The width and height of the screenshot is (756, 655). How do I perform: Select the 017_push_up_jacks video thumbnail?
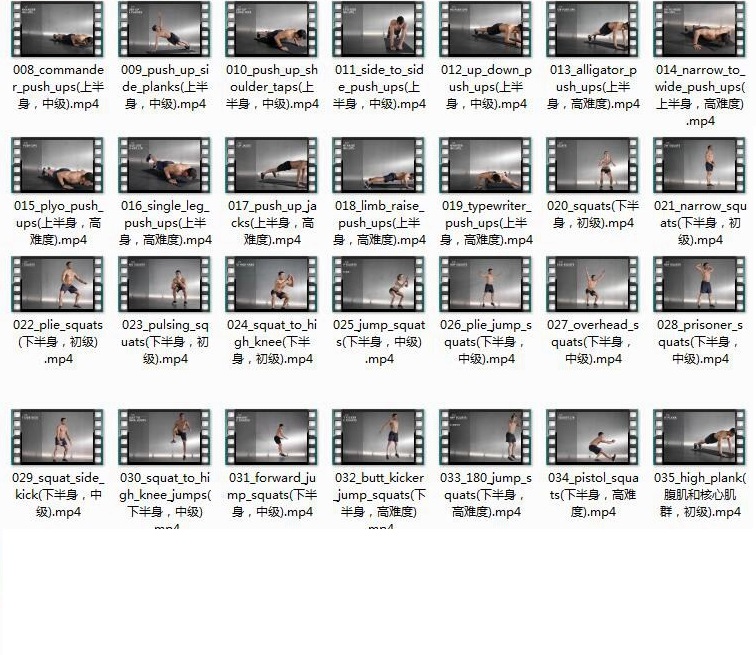272,165
